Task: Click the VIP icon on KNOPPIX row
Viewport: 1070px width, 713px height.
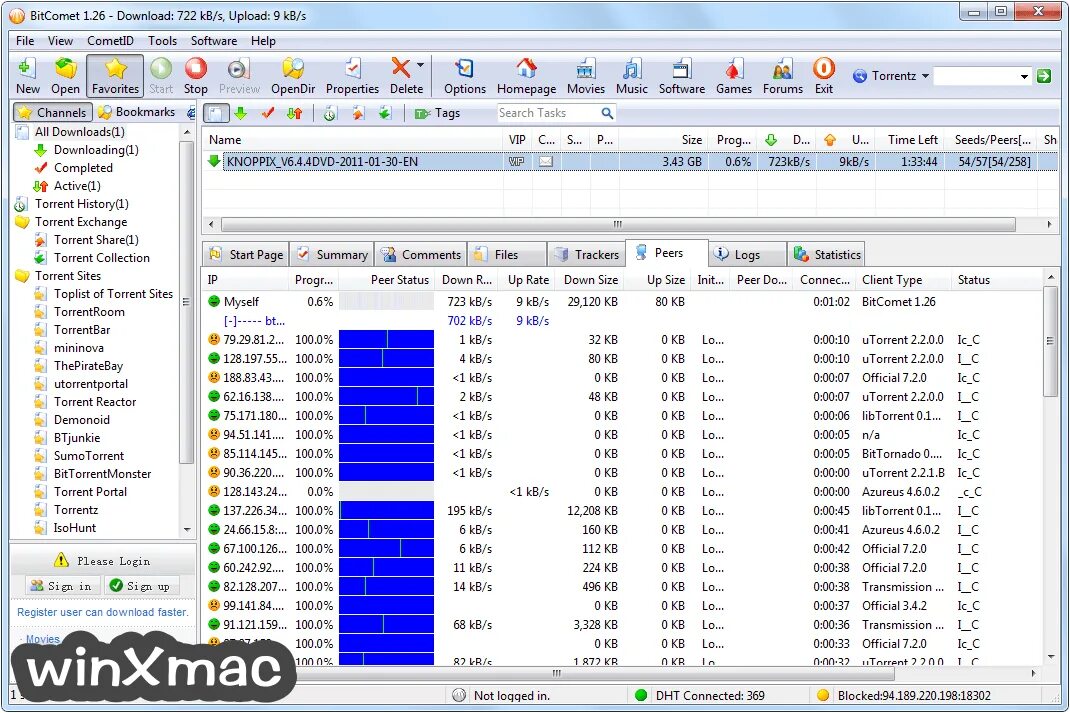Action: 517,162
